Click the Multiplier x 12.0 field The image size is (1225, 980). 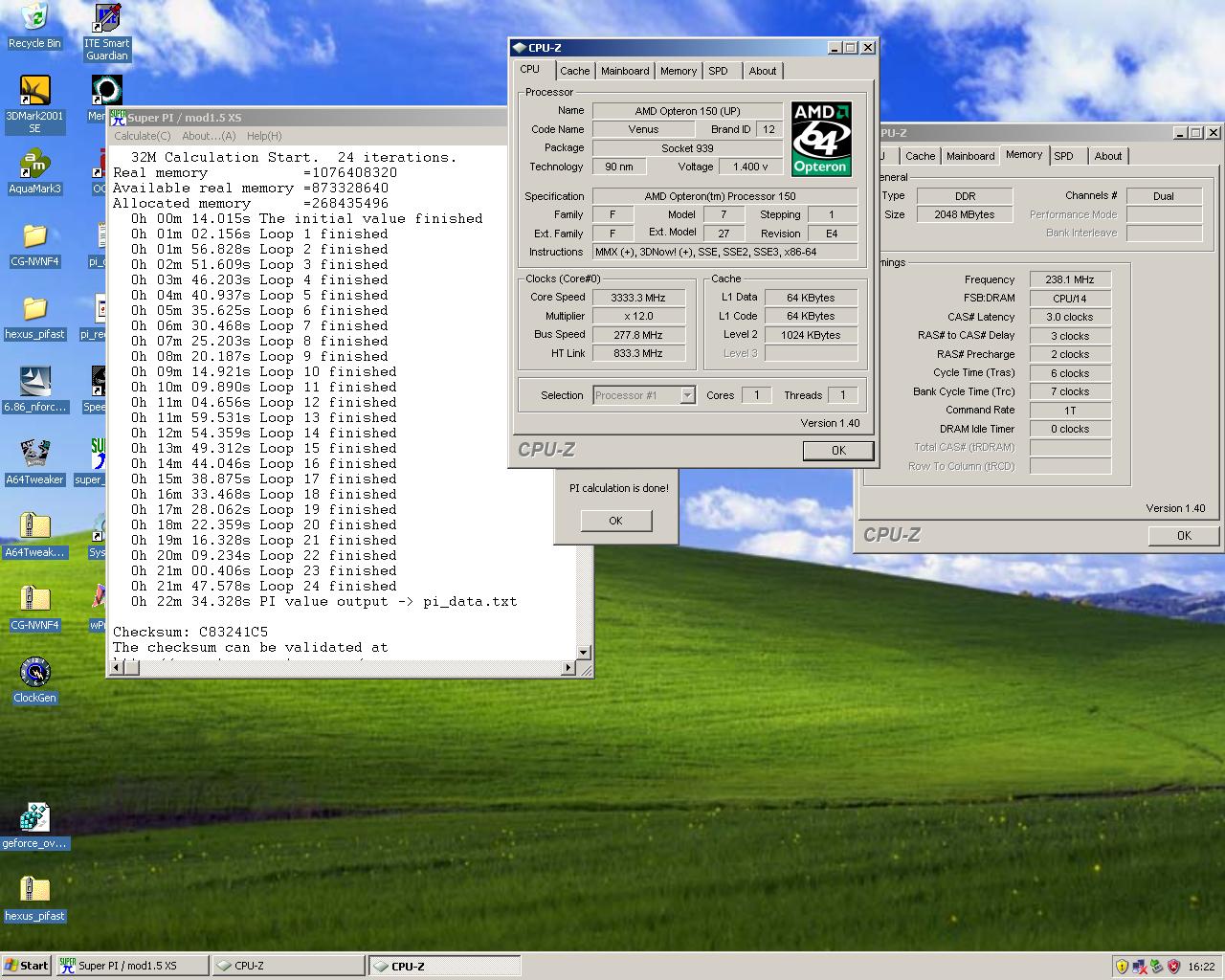click(638, 316)
